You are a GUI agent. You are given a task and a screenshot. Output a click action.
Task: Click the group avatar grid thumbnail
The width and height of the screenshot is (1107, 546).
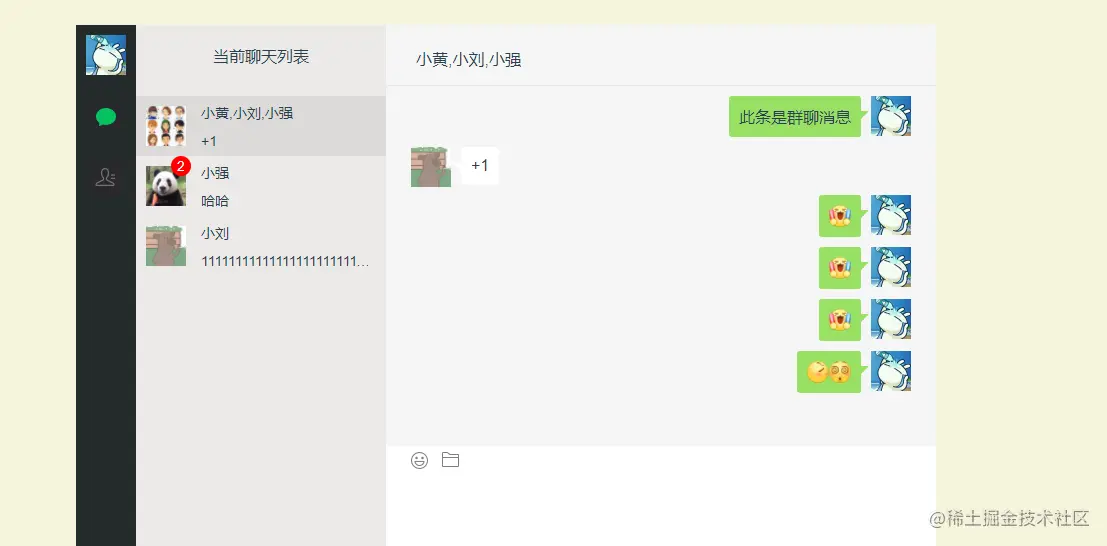click(166, 126)
